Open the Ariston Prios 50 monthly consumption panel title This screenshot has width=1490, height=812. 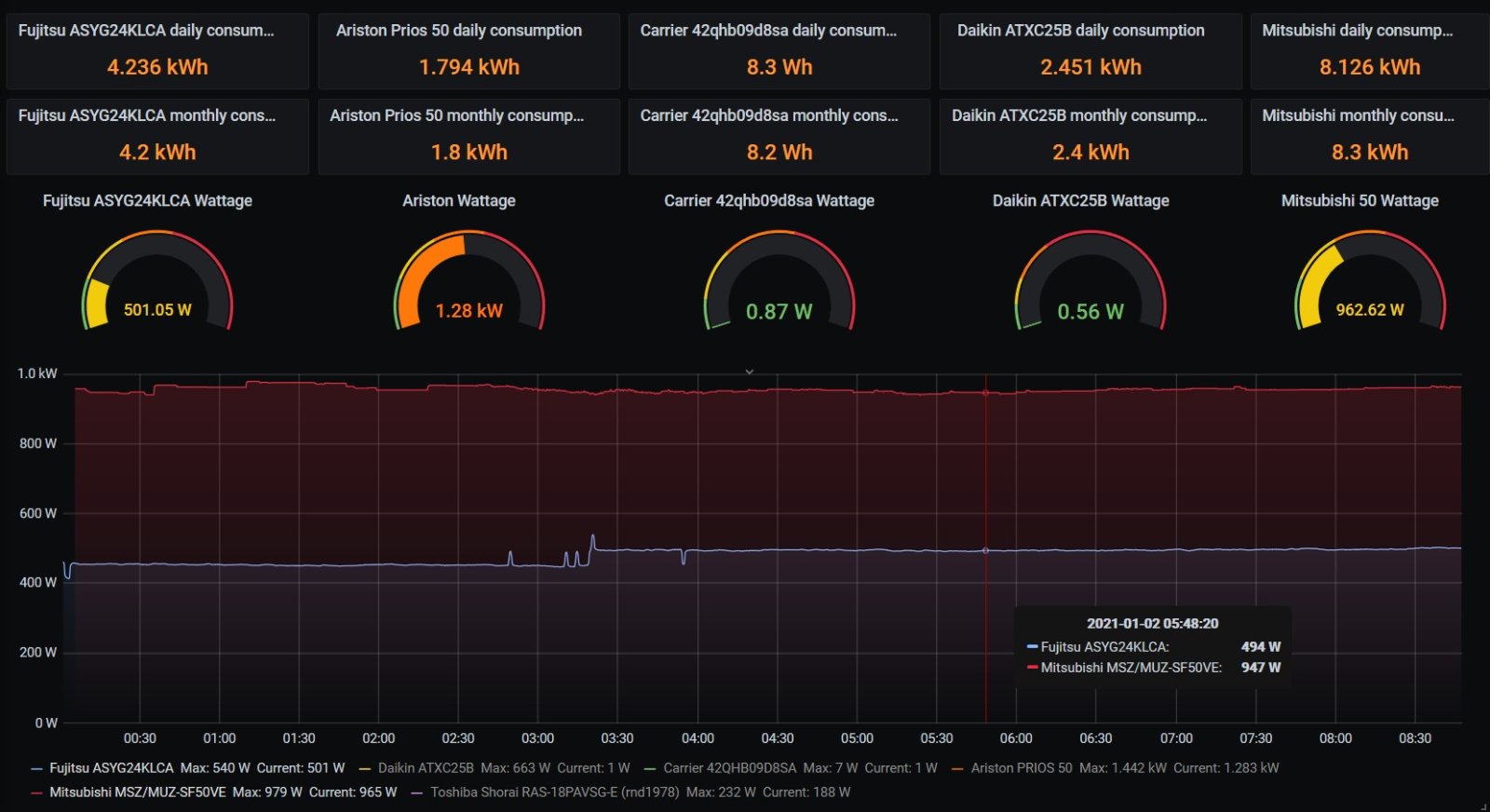(x=457, y=115)
